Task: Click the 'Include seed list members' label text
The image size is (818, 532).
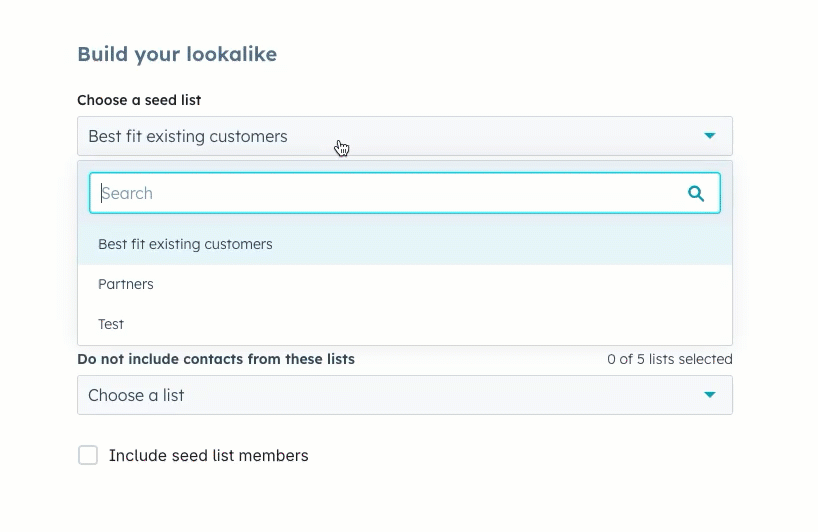Action: point(209,455)
